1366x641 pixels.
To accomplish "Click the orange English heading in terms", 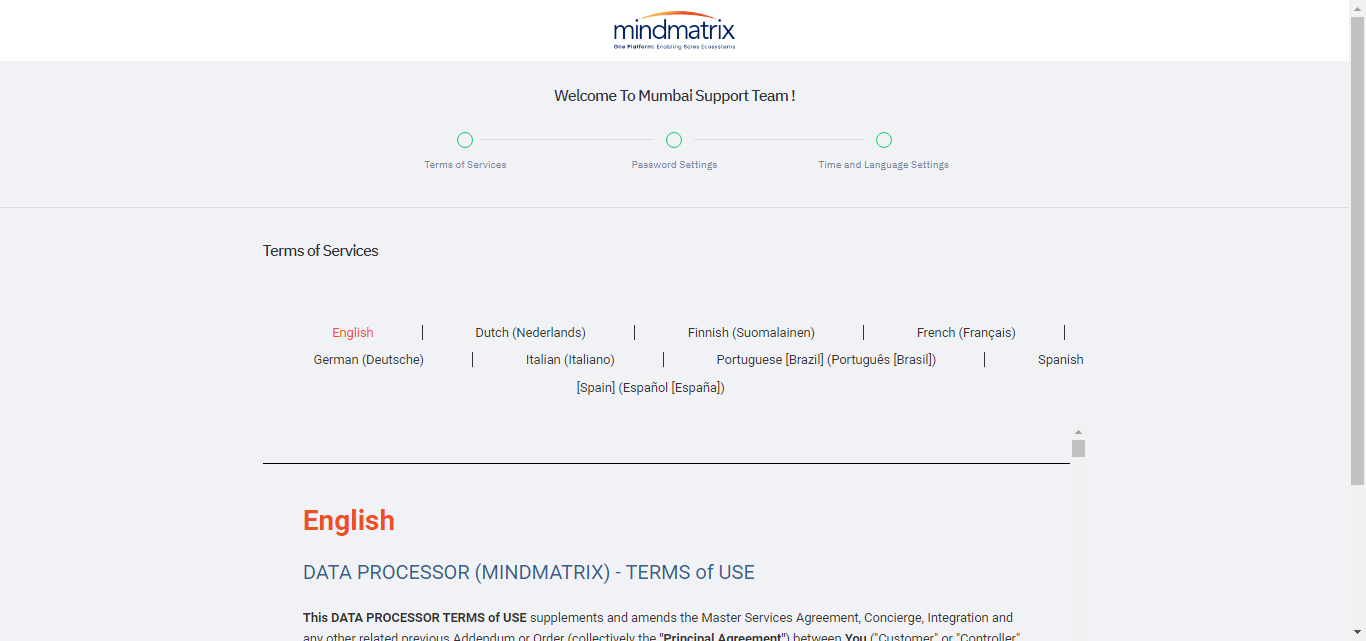I will click(x=349, y=521).
